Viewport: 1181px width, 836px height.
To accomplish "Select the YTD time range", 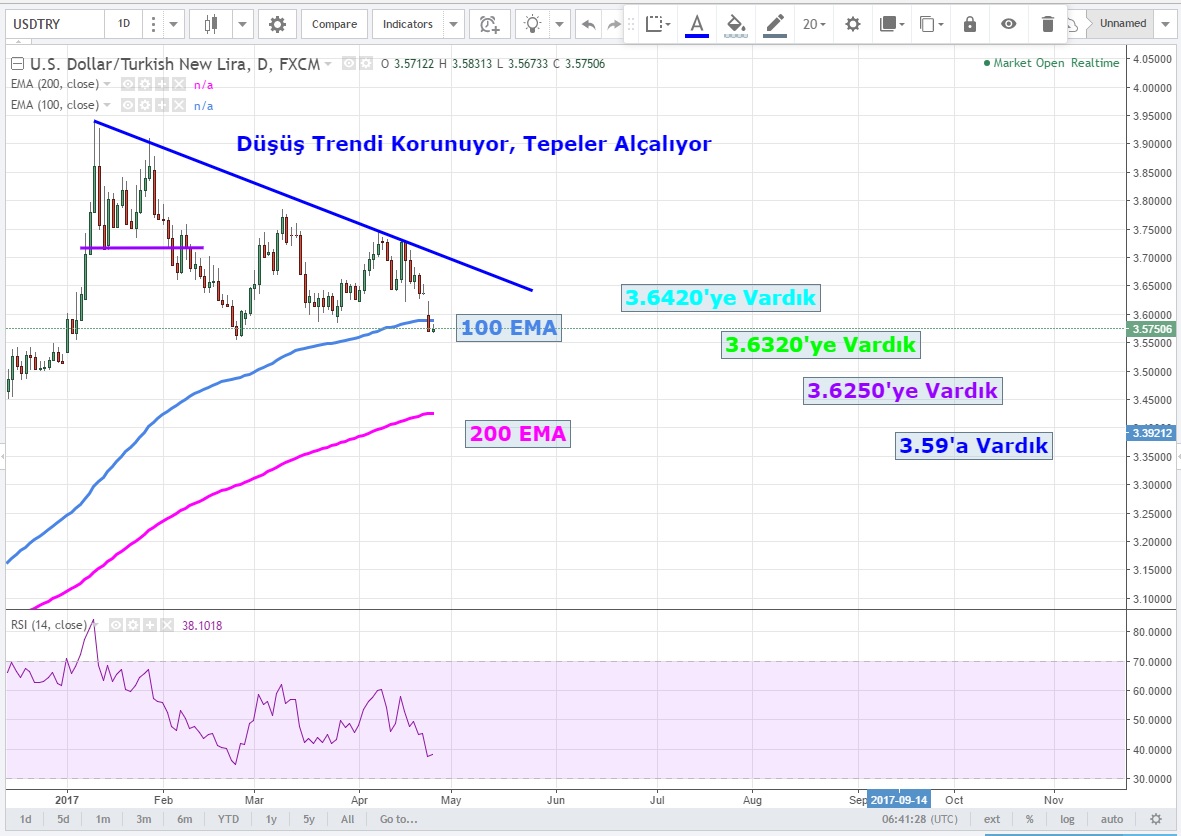I will (x=227, y=819).
